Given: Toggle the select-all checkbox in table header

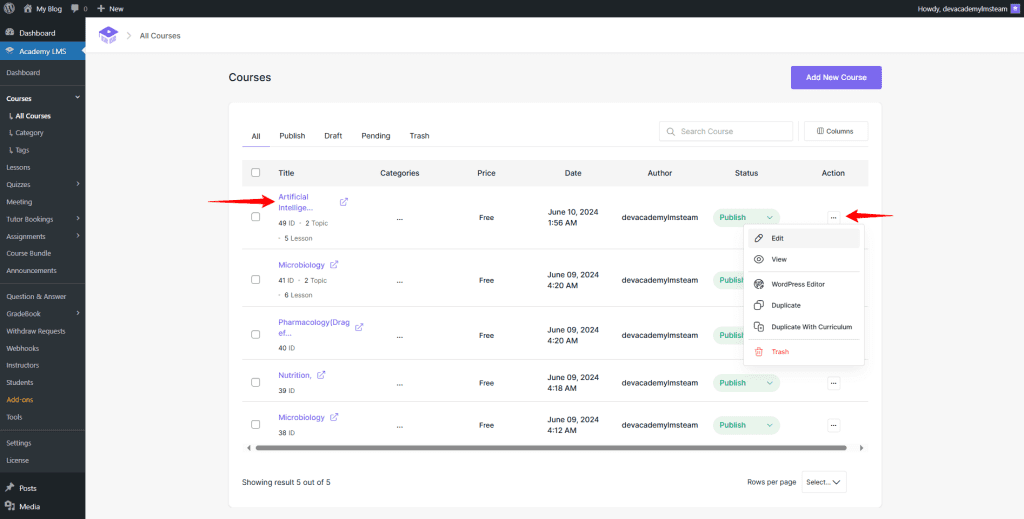Looking at the screenshot, I should coord(256,173).
